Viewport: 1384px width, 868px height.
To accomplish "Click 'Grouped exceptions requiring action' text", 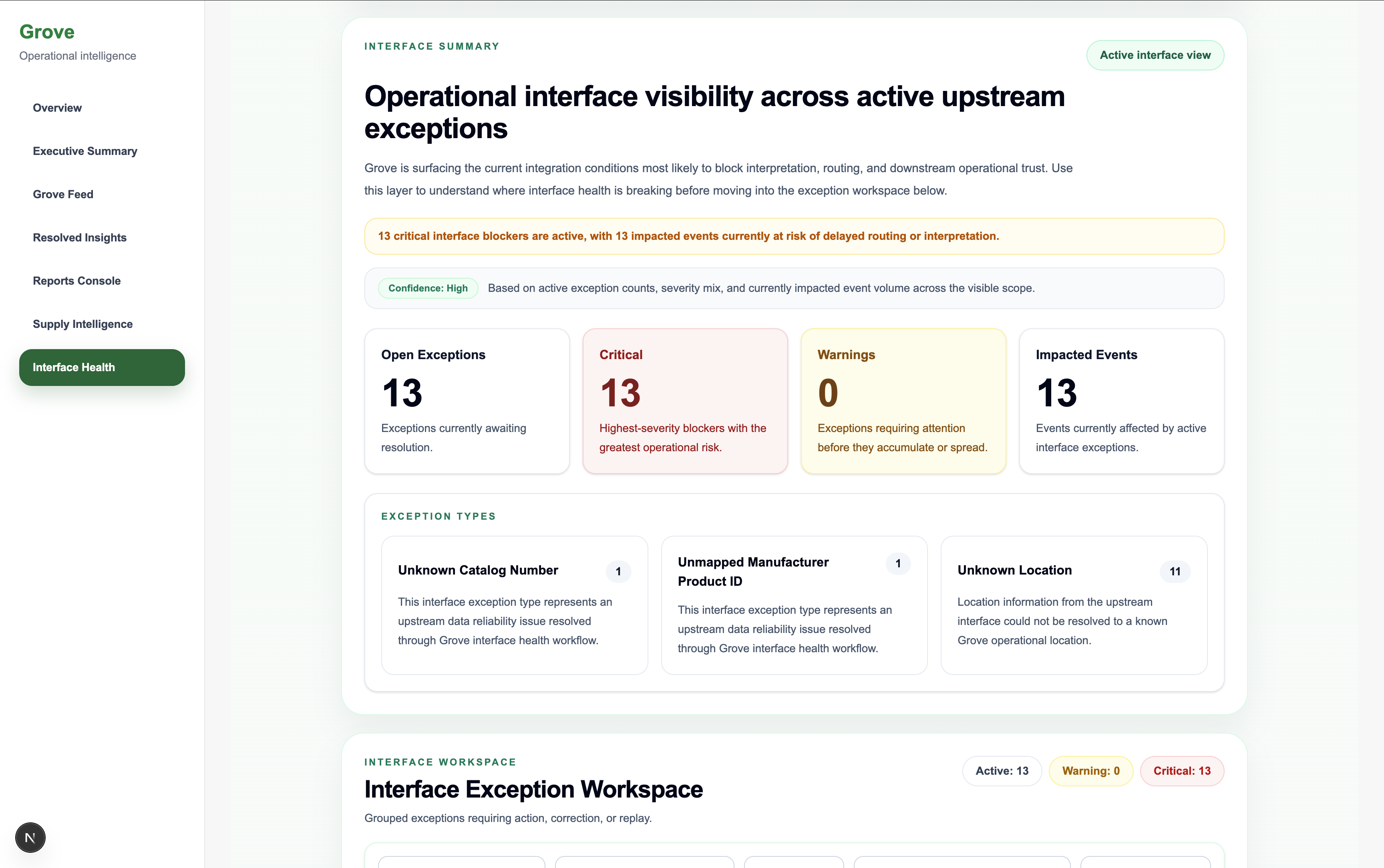I will pos(508,818).
